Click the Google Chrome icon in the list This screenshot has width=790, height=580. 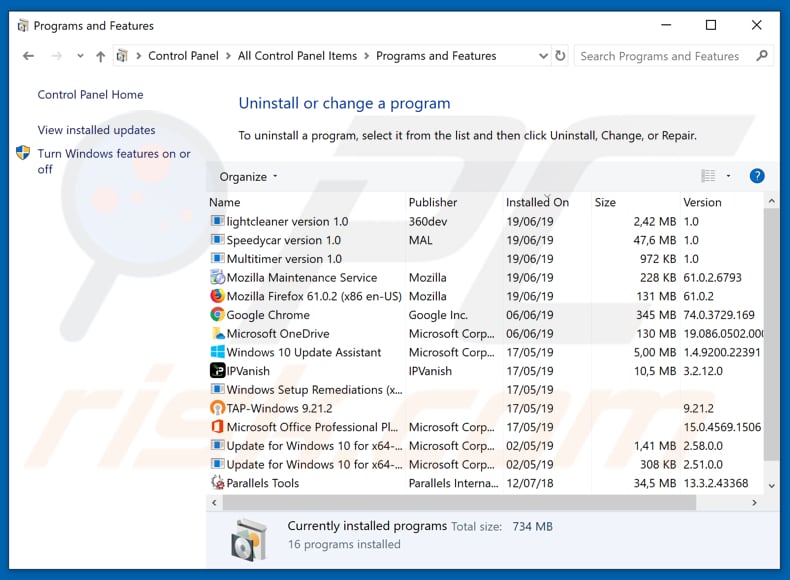click(x=217, y=314)
